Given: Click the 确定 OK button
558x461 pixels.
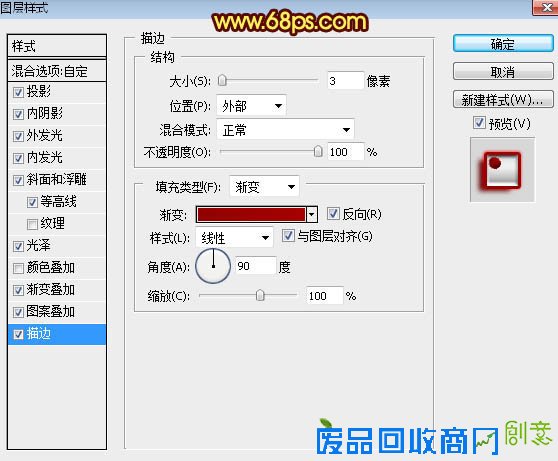Looking at the screenshot, I should (x=503, y=44).
